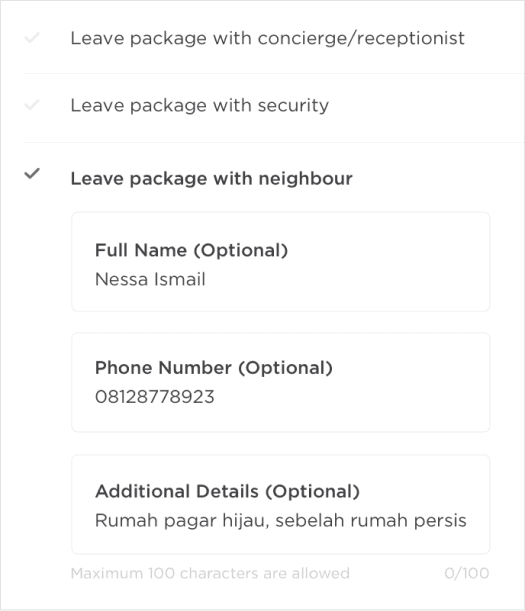Click the phone value 08128778923
This screenshot has width=525, height=611.
[155, 397]
